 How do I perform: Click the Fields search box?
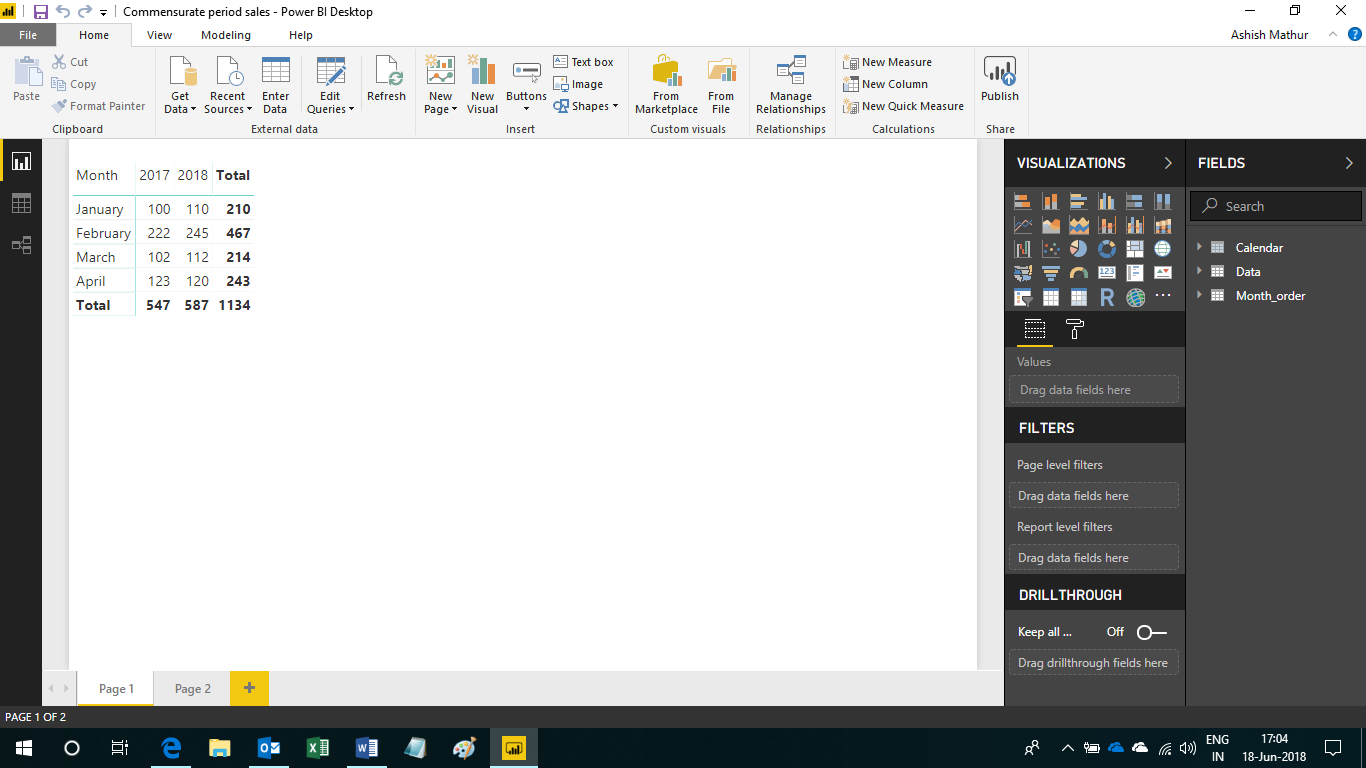[1276, 206]
